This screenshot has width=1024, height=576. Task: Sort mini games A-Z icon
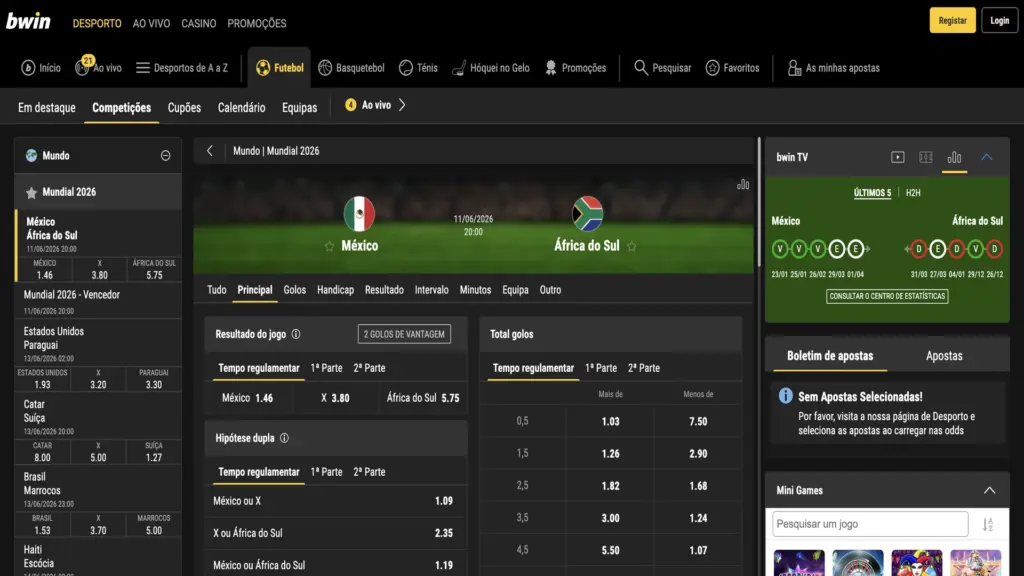(987, 524)
